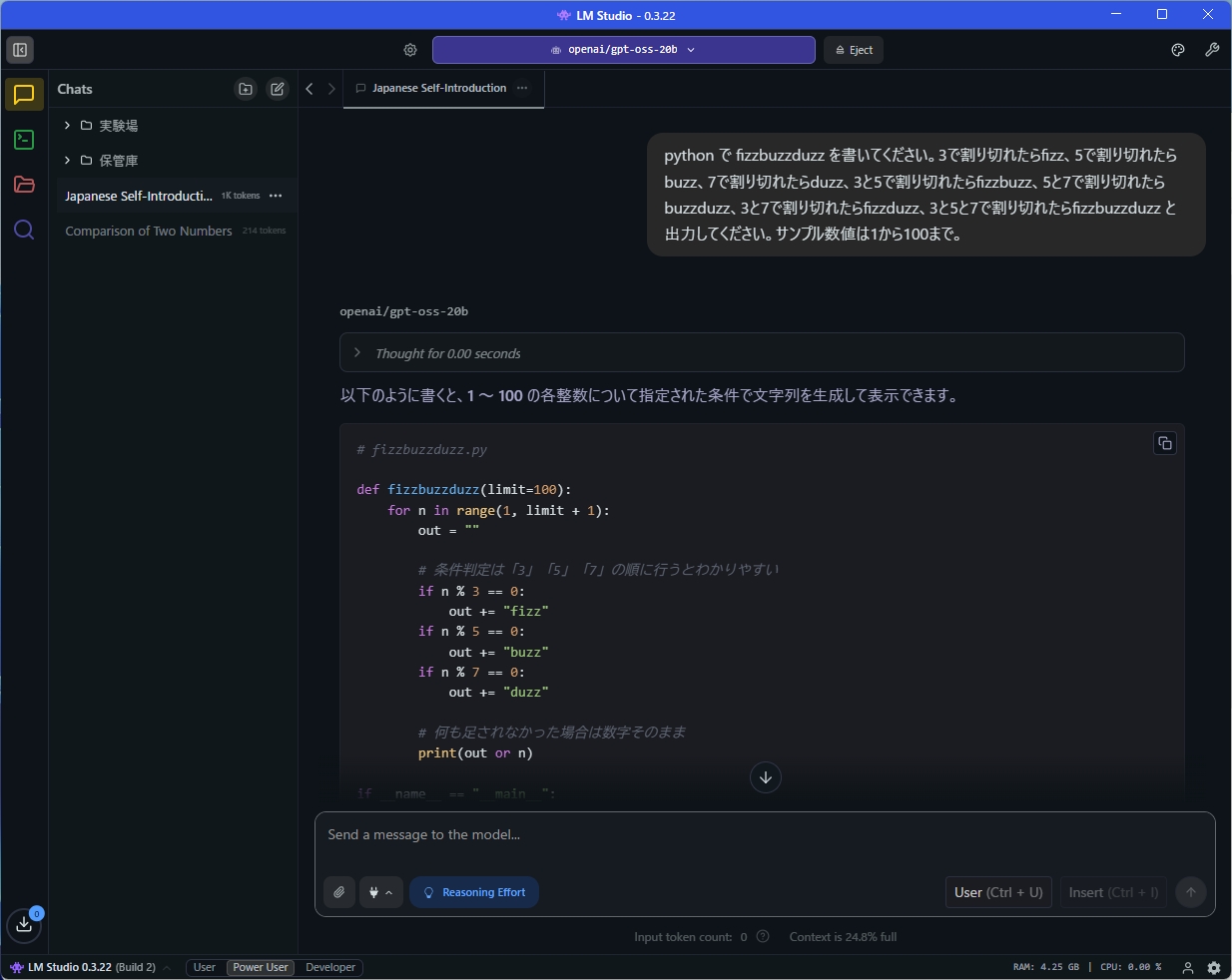Attach a file with paperclip icon
Screen dimensions: 1232x980
click(339, 892)
